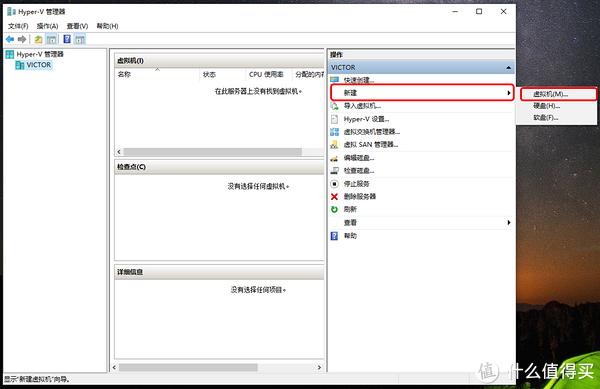
Task: Click 导入虚拟机 import icon
Action: (x=334, y=106)
